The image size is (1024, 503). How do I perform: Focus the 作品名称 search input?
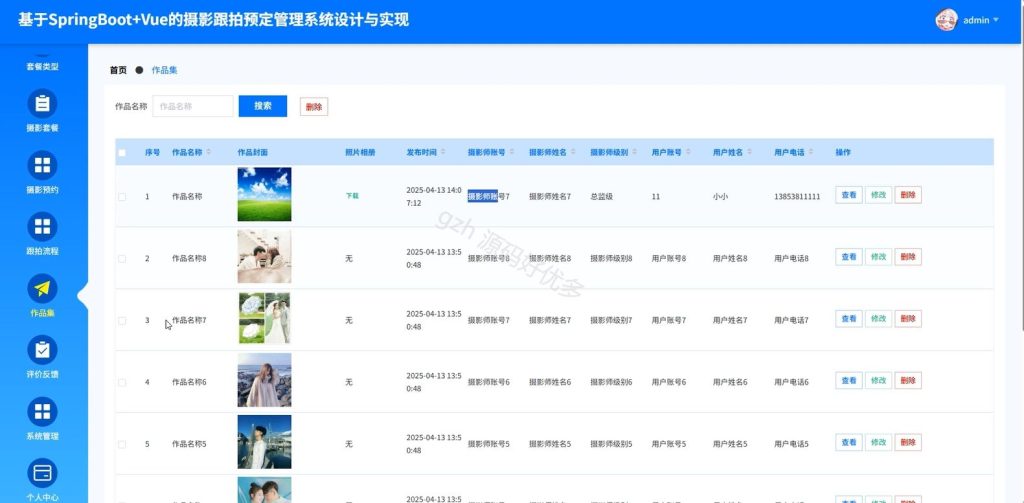click(193, 106)
